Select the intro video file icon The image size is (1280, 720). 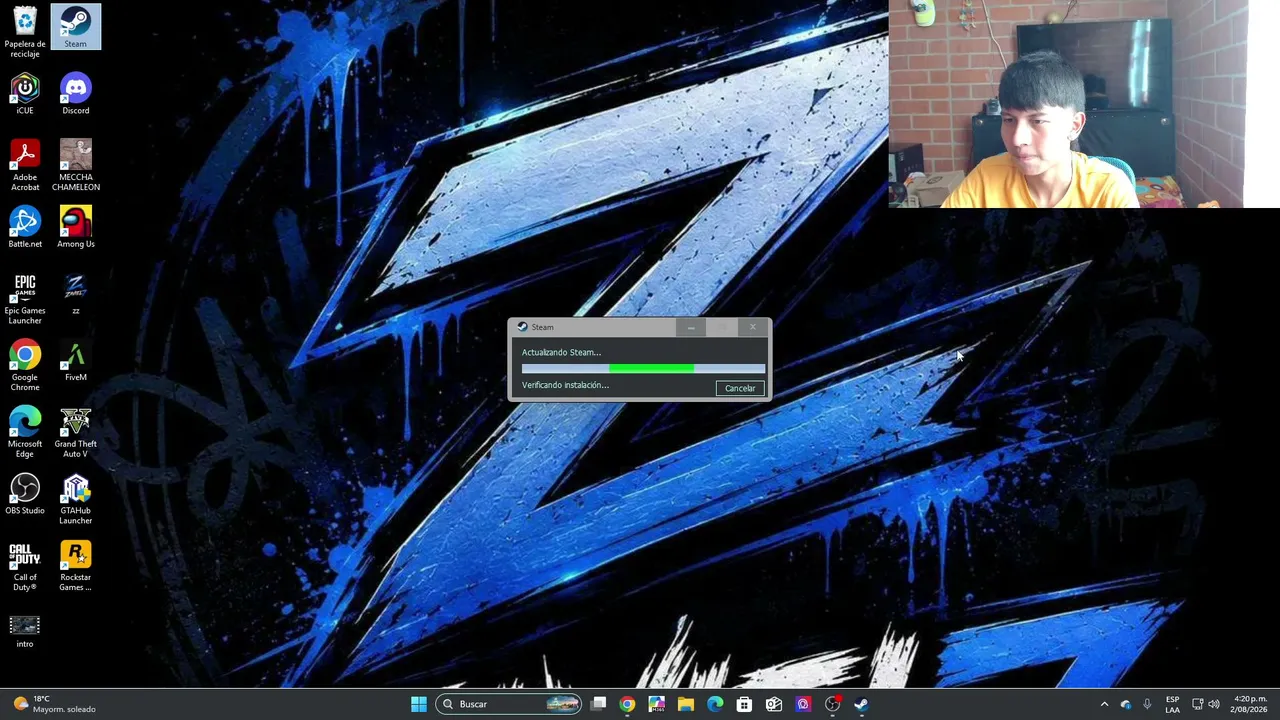click(25, 631)
